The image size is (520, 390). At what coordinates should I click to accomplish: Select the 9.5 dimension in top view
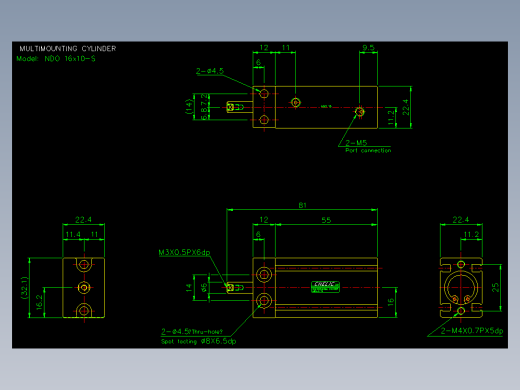[x=368, y=48]
